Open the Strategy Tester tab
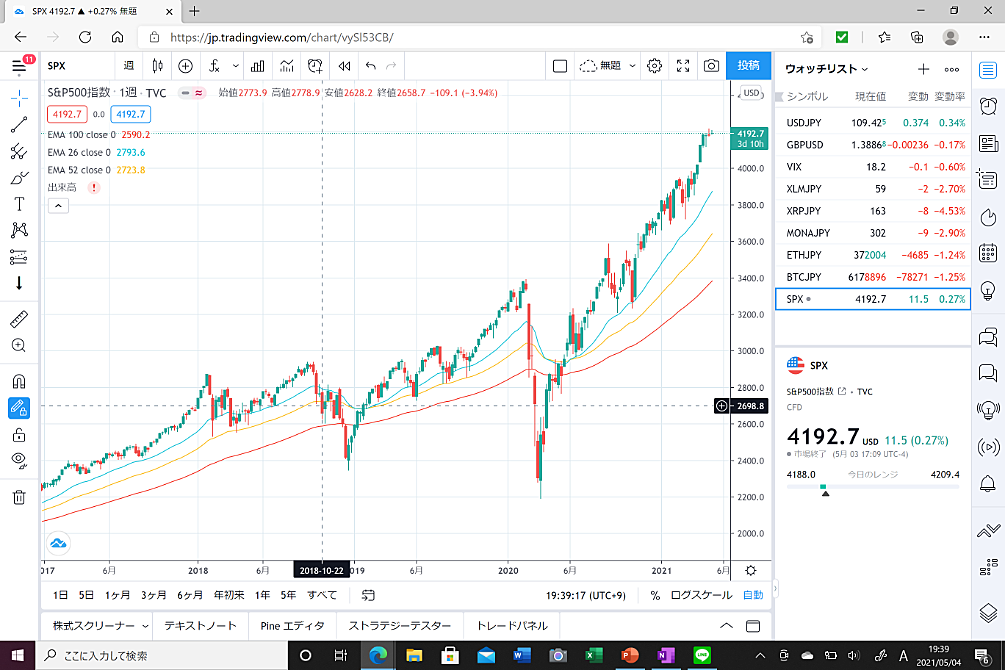Image resolution: width=1005 pixels, height=670 pixels. pyautogui.click(x=400, y=626)
